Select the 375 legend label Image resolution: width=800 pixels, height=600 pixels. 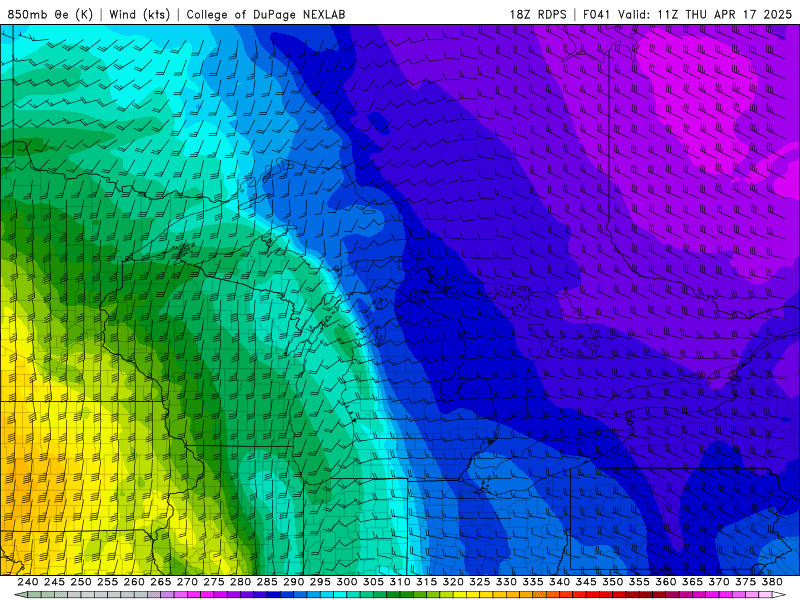(x=745, y=582)
